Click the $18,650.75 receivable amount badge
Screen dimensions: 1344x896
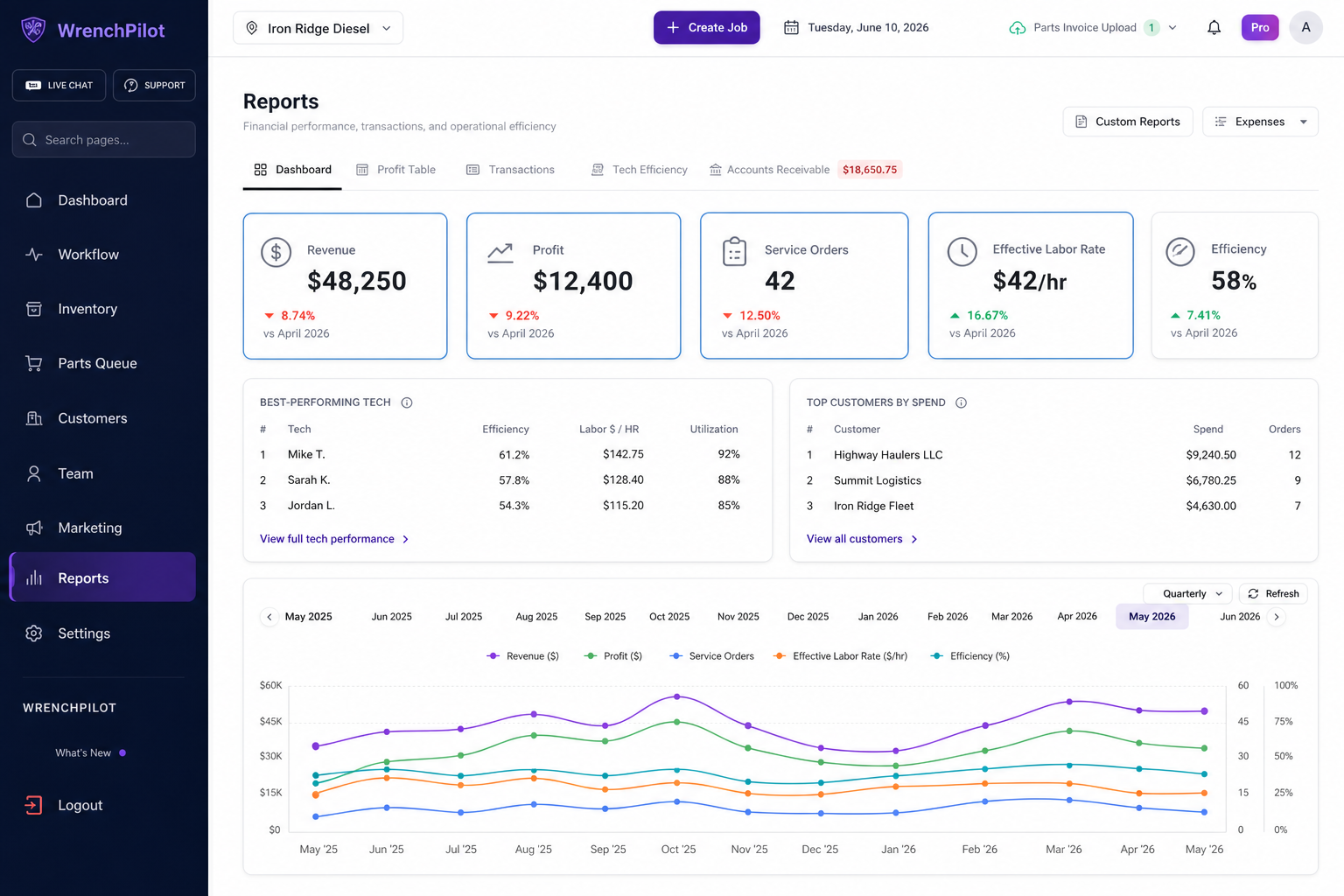[x=870, y=170]
